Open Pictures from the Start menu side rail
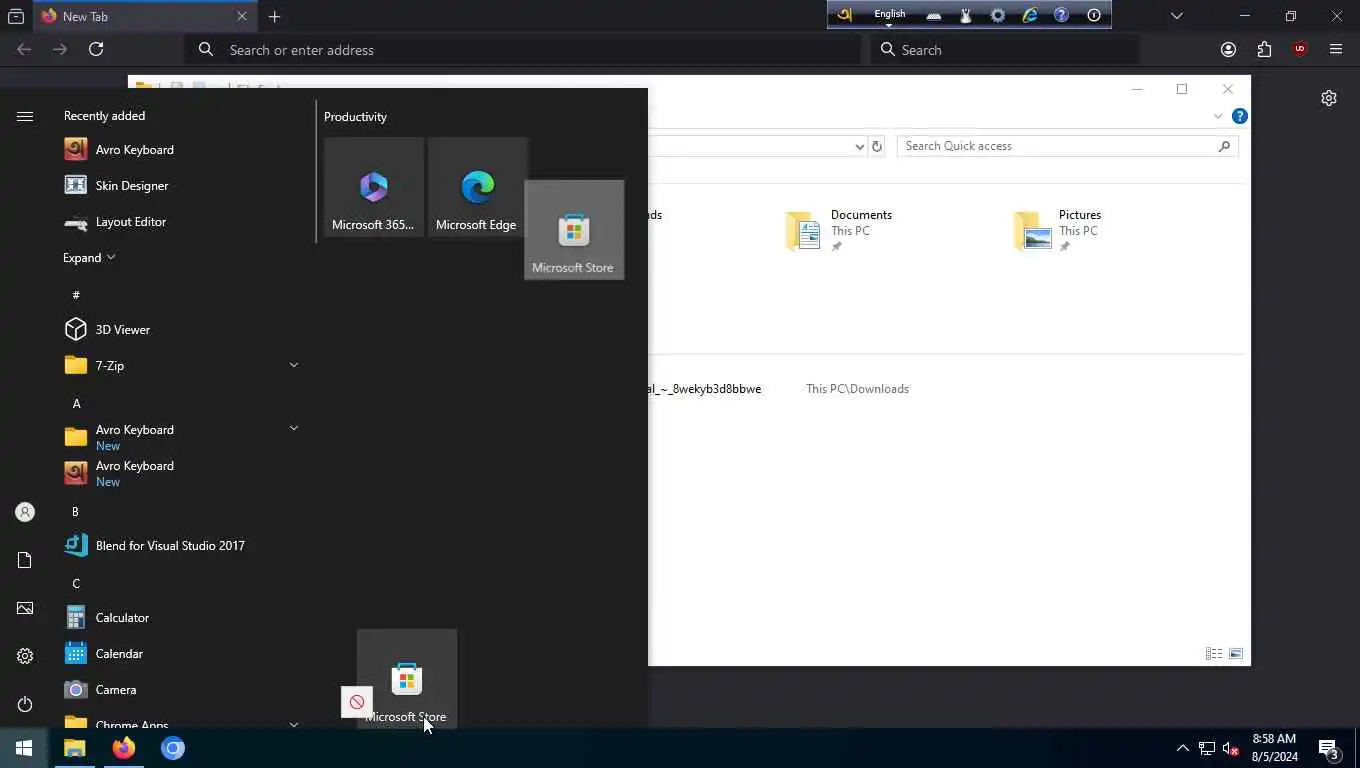Image resolution: width=1360 pixels, height=768 pixels. tap(25, 608)
